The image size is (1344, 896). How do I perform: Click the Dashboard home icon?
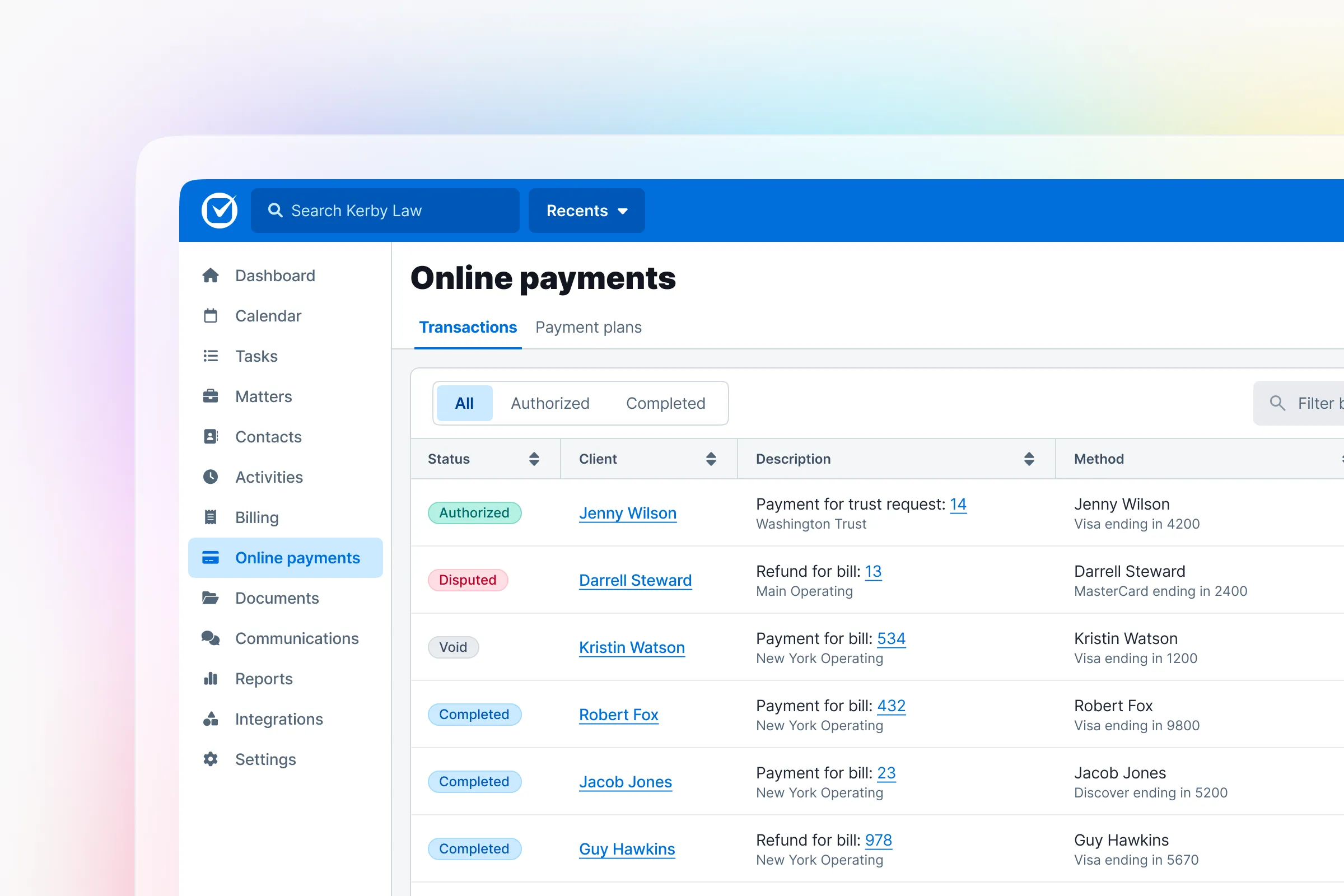211,276
